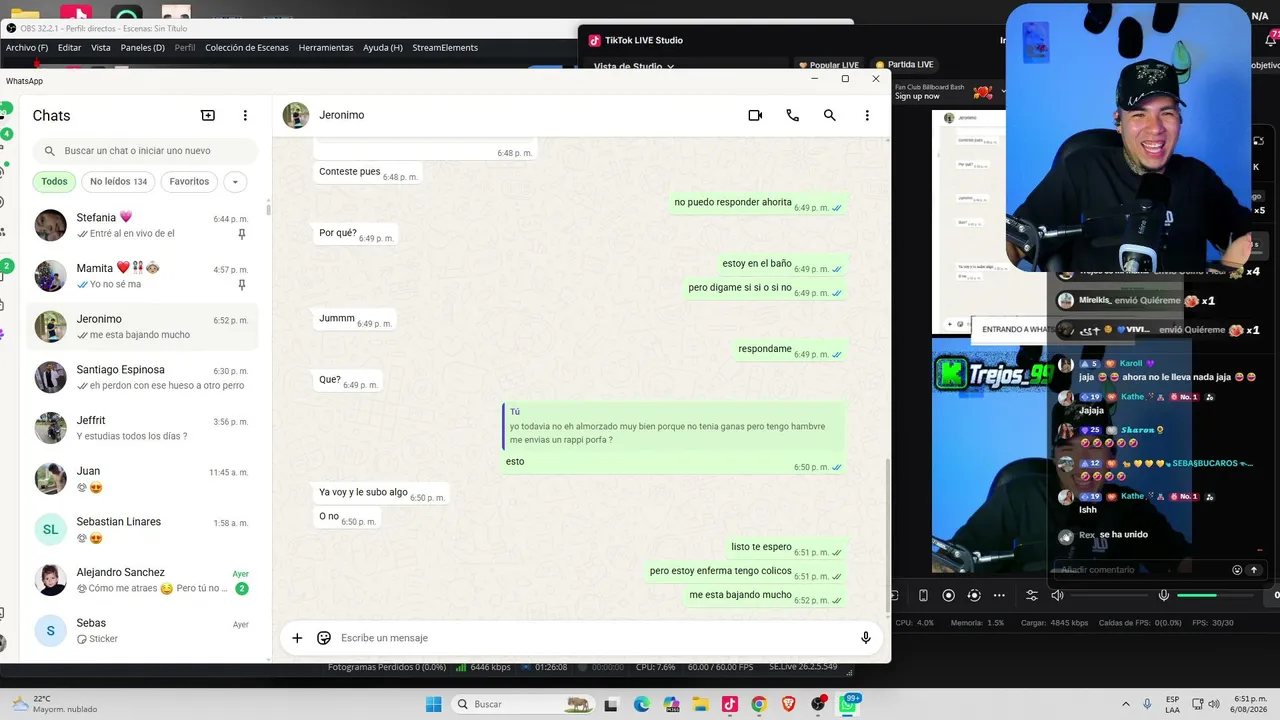Open the emoji and sticker picker
Viewport: 1280px width, 720px height.
(x=324, y=638)
